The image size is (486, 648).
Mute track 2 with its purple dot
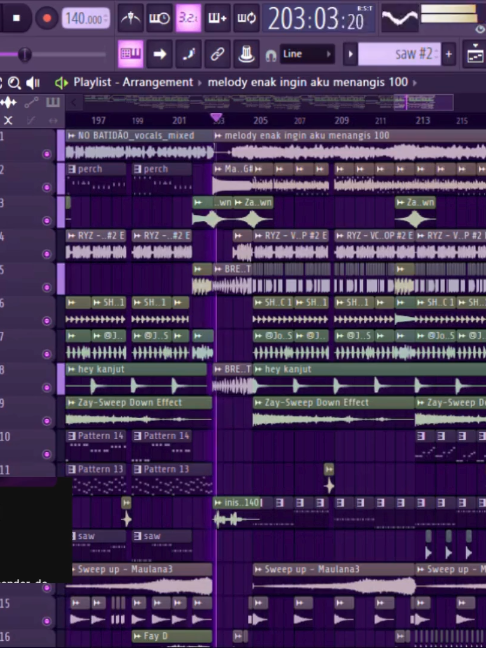click(x=47, y=188)
